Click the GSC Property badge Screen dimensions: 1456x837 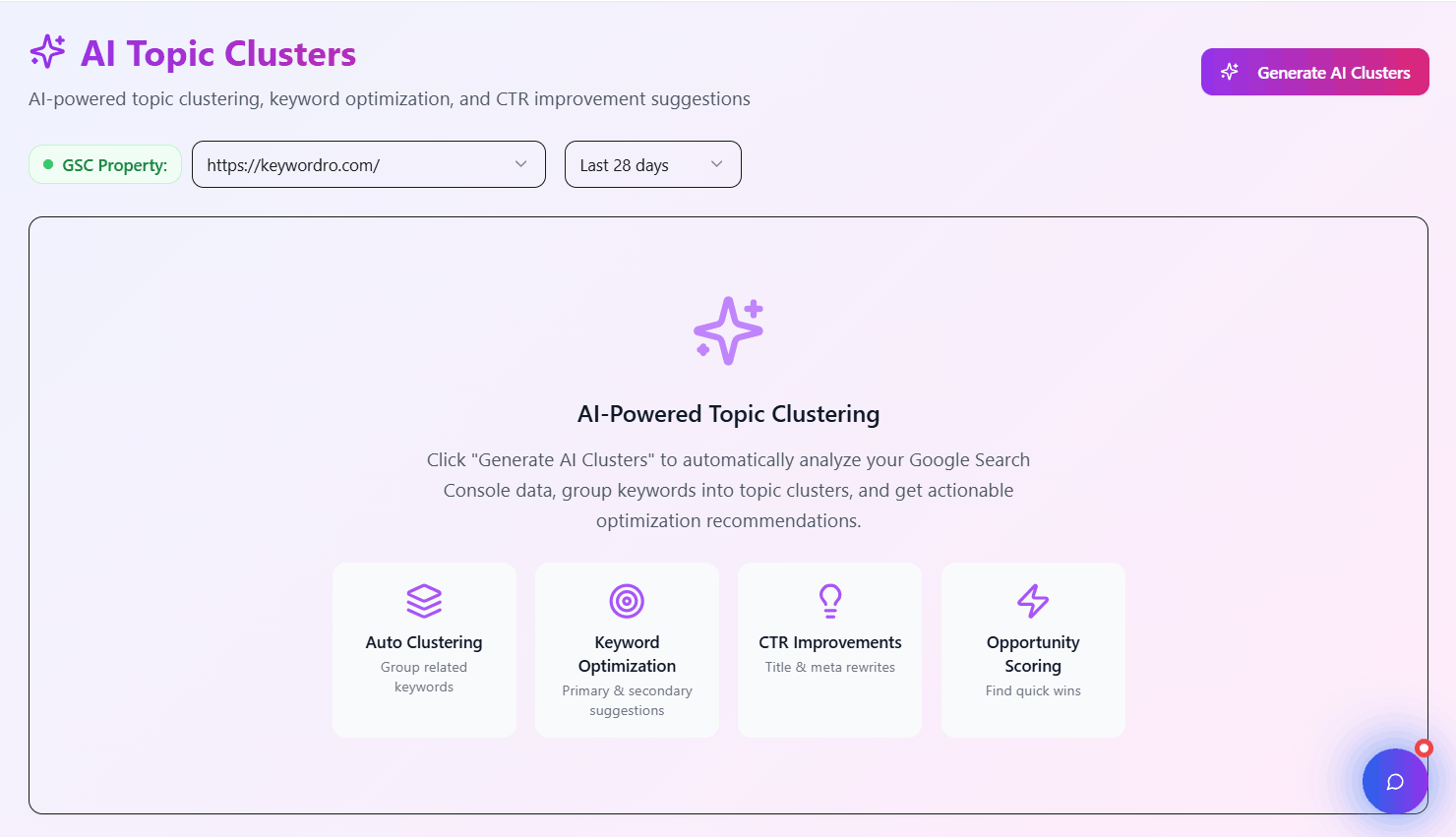tap(105, 164)
